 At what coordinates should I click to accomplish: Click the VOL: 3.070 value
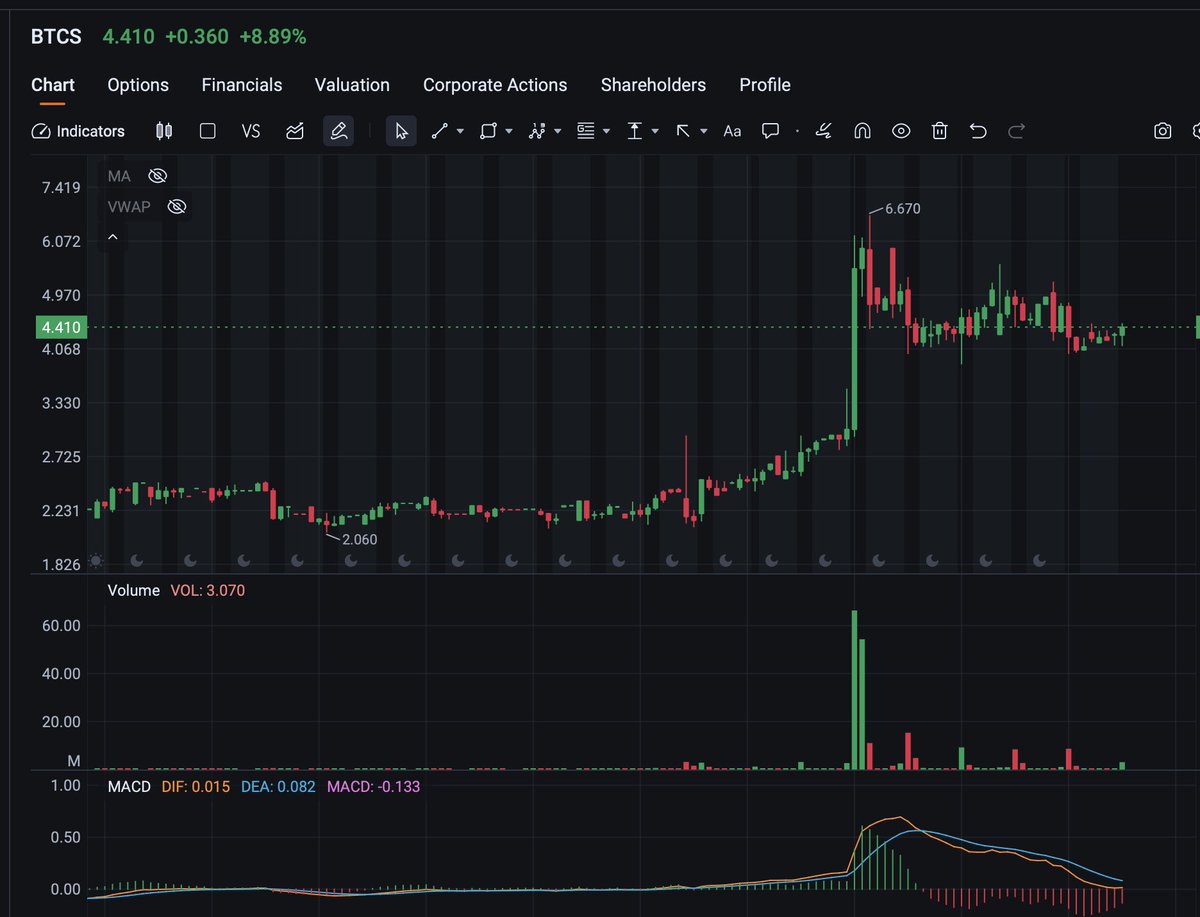(x=208, y=591)
